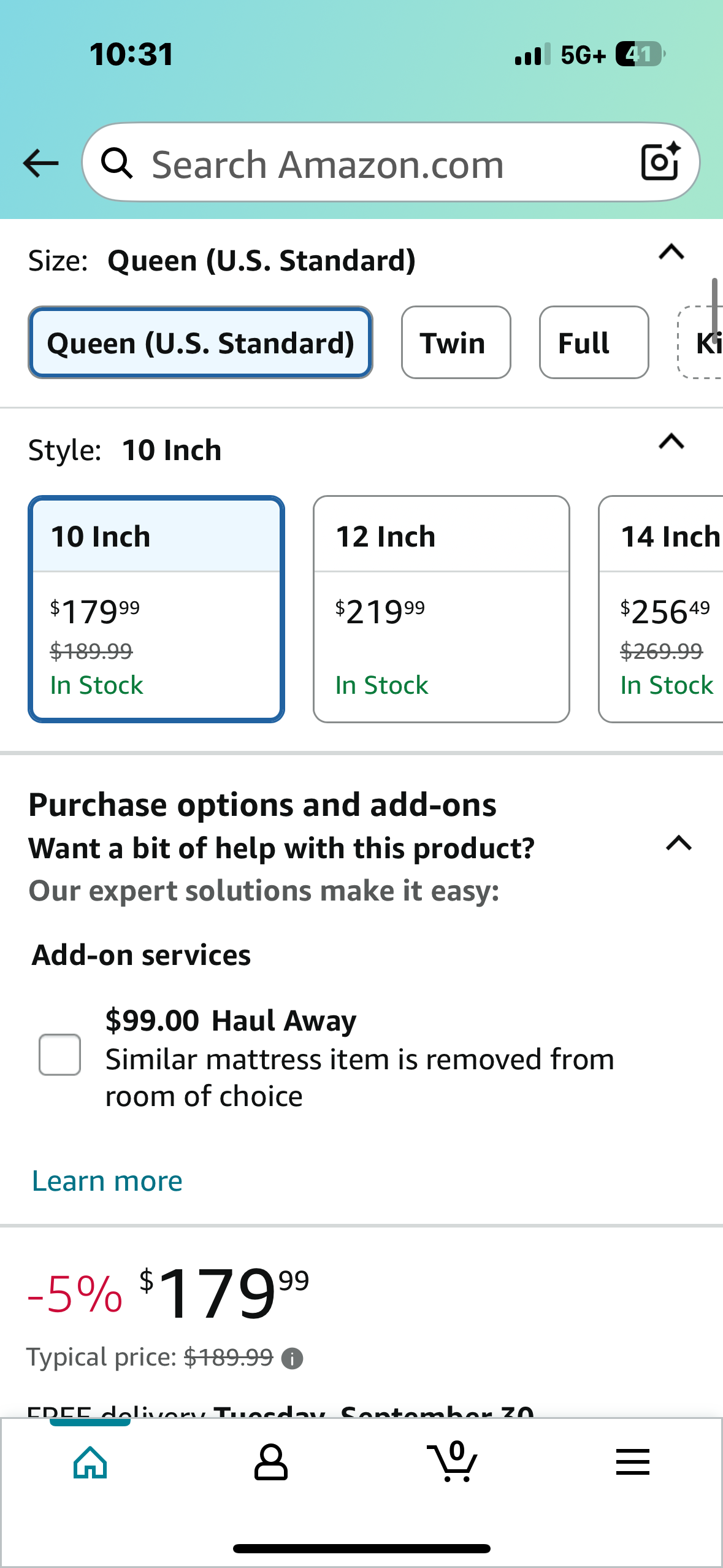Screen dimensions: 723x1568
Task: Click the Search Amazon.com field
Action: (x=380, y=164)
